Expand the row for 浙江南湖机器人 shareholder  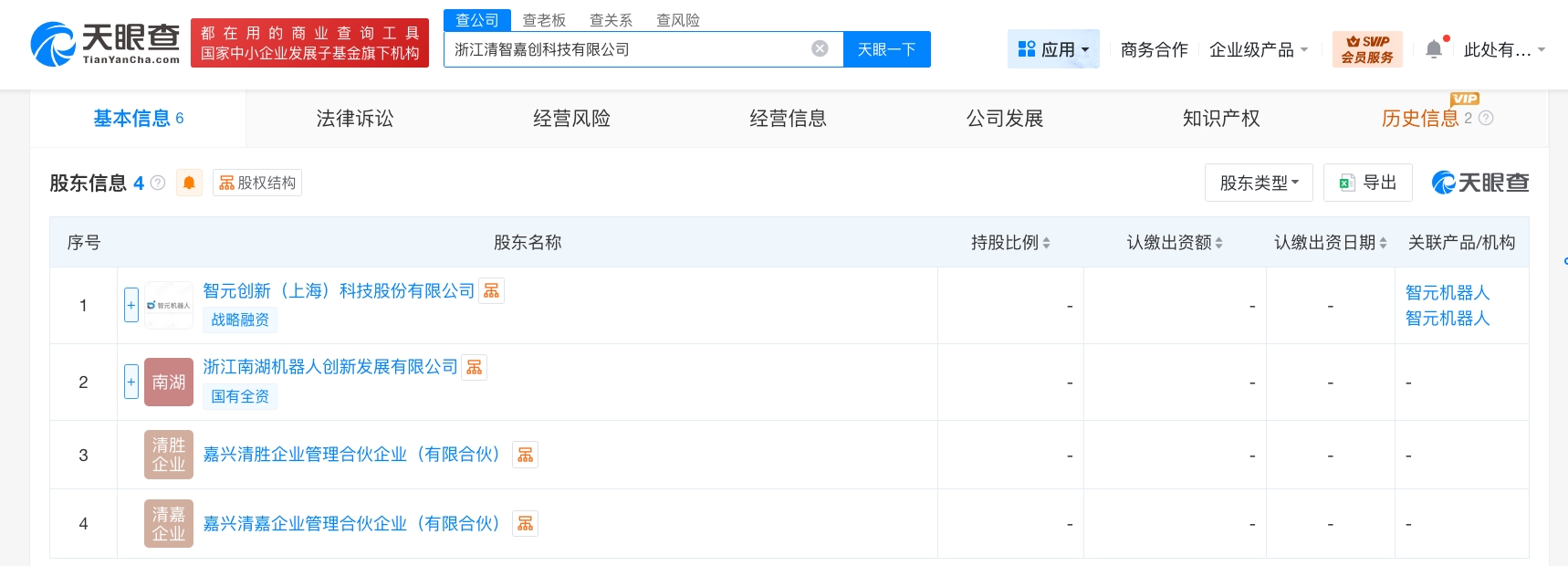click(x=131, y=382)
